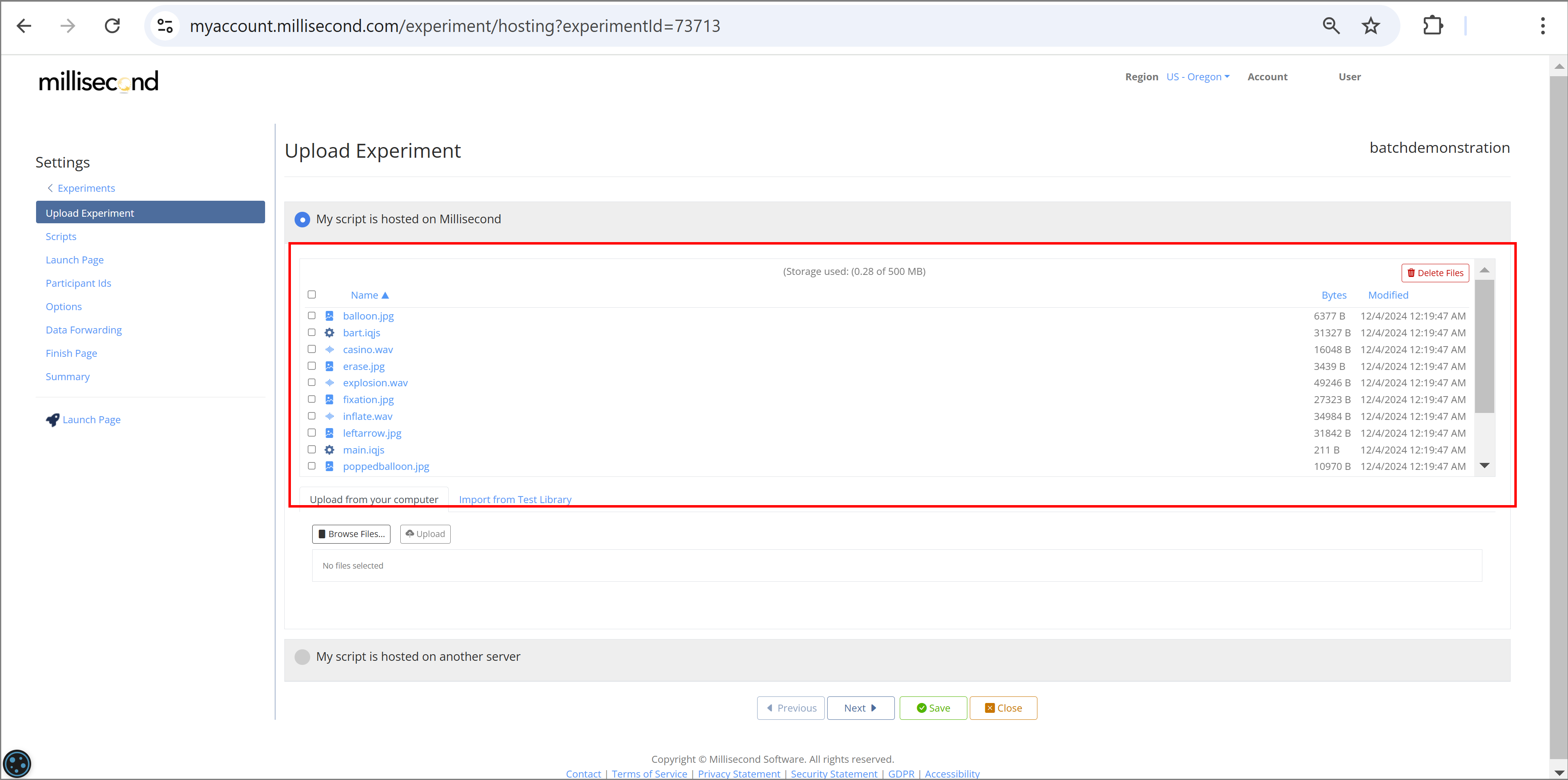Click the file list scroll-down arrow

(x=1484, y=466)
